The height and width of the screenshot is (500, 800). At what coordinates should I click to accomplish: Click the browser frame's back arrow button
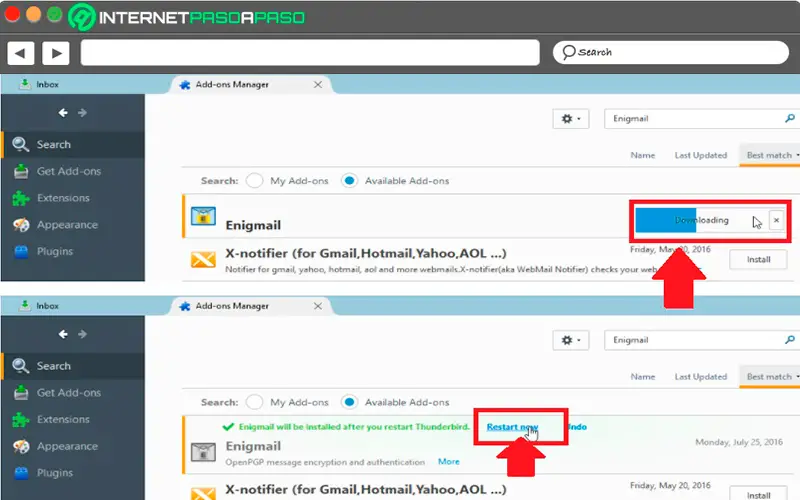20,53
